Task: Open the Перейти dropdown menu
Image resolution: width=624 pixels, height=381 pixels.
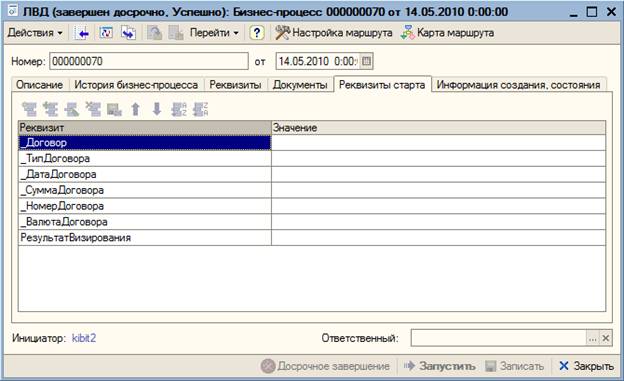Action: [214, 33]
